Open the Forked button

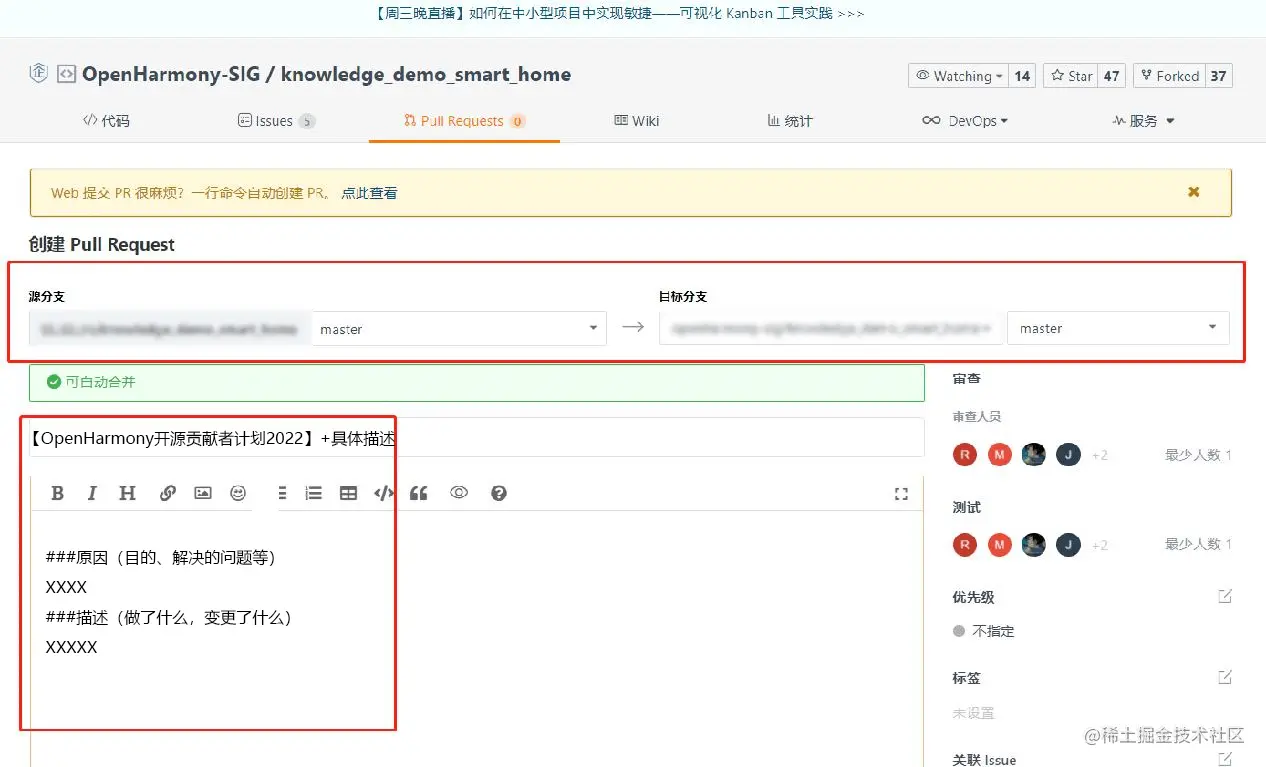pos(1168,76)
